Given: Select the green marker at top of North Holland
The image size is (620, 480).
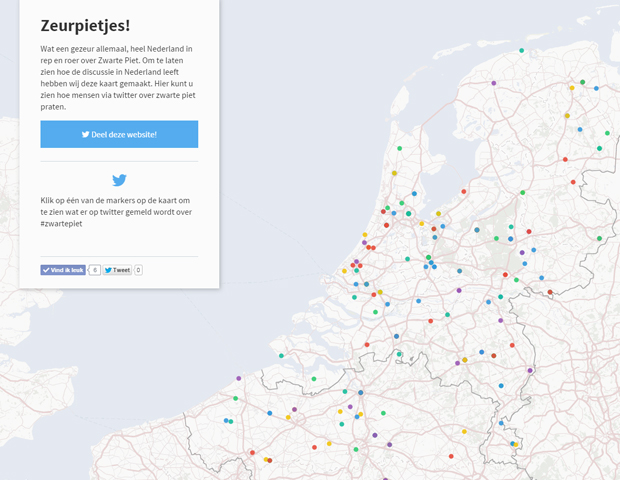Looking at the screenshot, I should 399,148.
